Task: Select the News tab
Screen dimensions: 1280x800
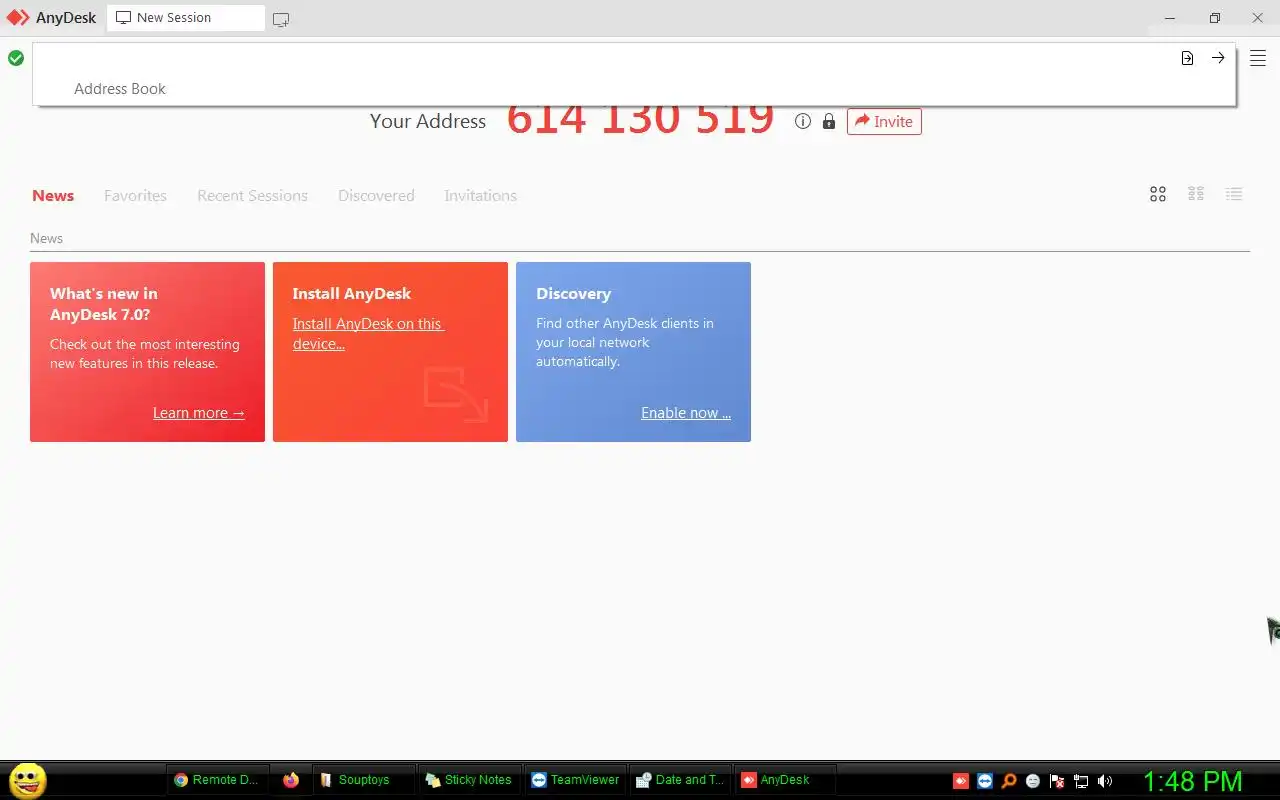Action: pyautogui.click(x=53, y=195)
